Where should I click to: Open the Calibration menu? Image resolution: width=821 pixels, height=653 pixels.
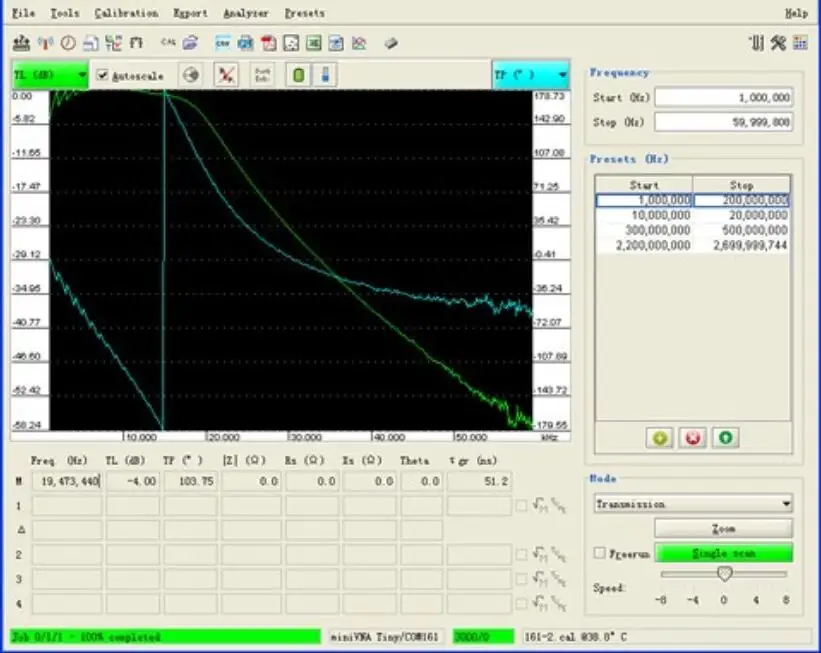point(126,13)
